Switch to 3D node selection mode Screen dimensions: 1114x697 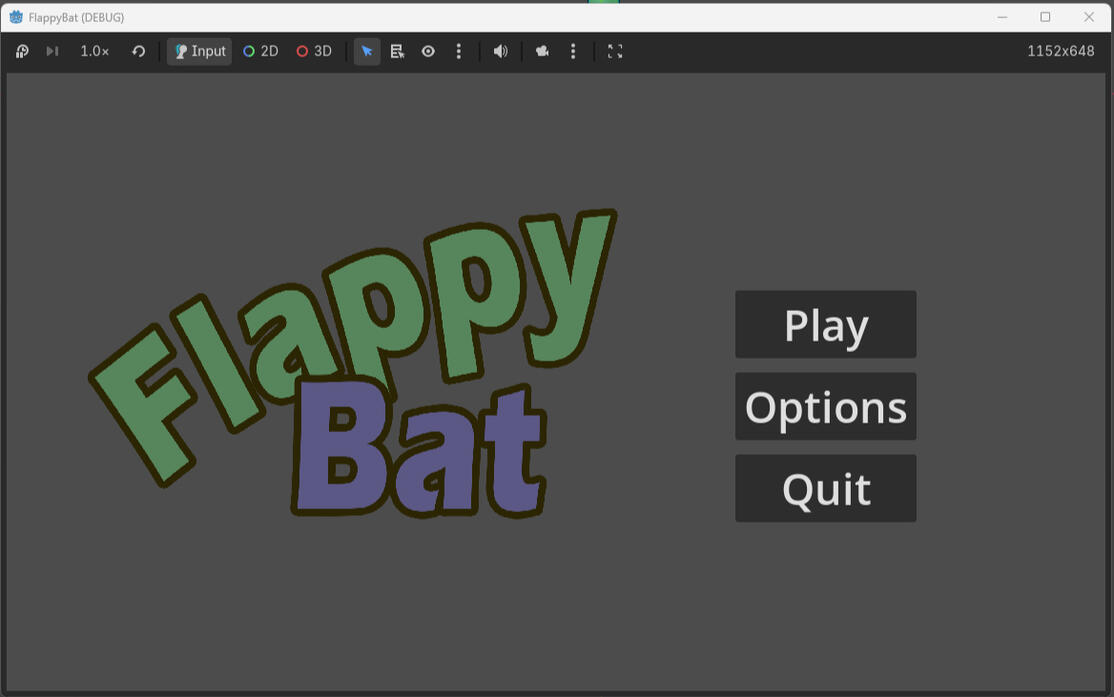click(x=314, y=51)
